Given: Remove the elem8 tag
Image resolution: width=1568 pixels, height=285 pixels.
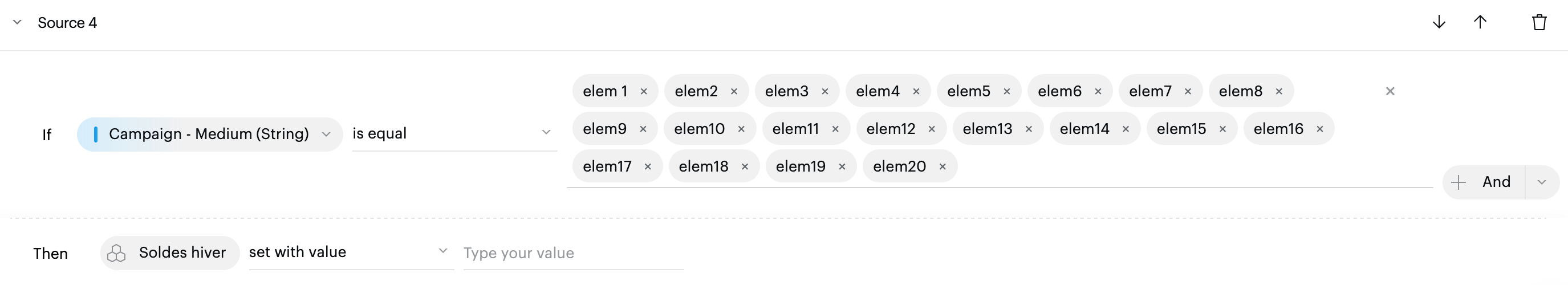Looking at the screenshot, I should pyautogui.click(x=1279, y=91).
